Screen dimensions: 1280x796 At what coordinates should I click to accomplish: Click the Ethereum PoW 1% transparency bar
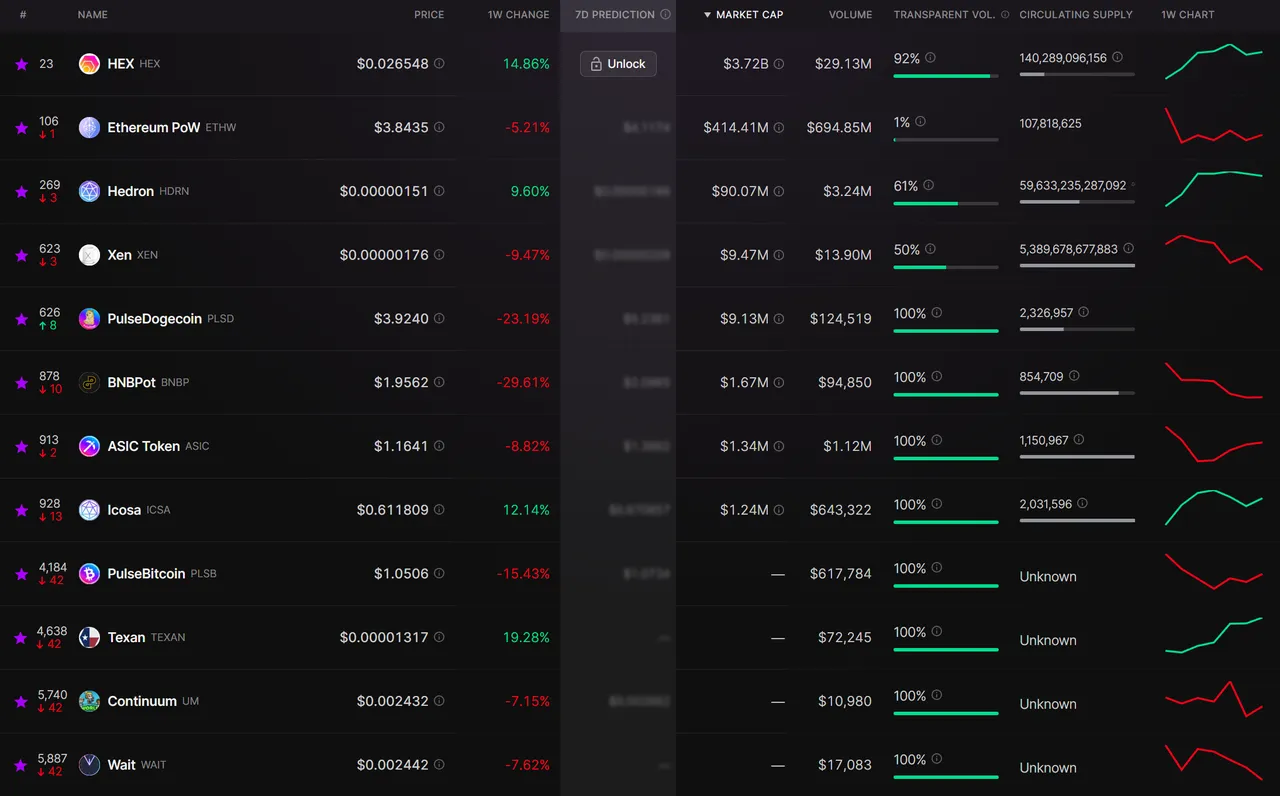946,140
